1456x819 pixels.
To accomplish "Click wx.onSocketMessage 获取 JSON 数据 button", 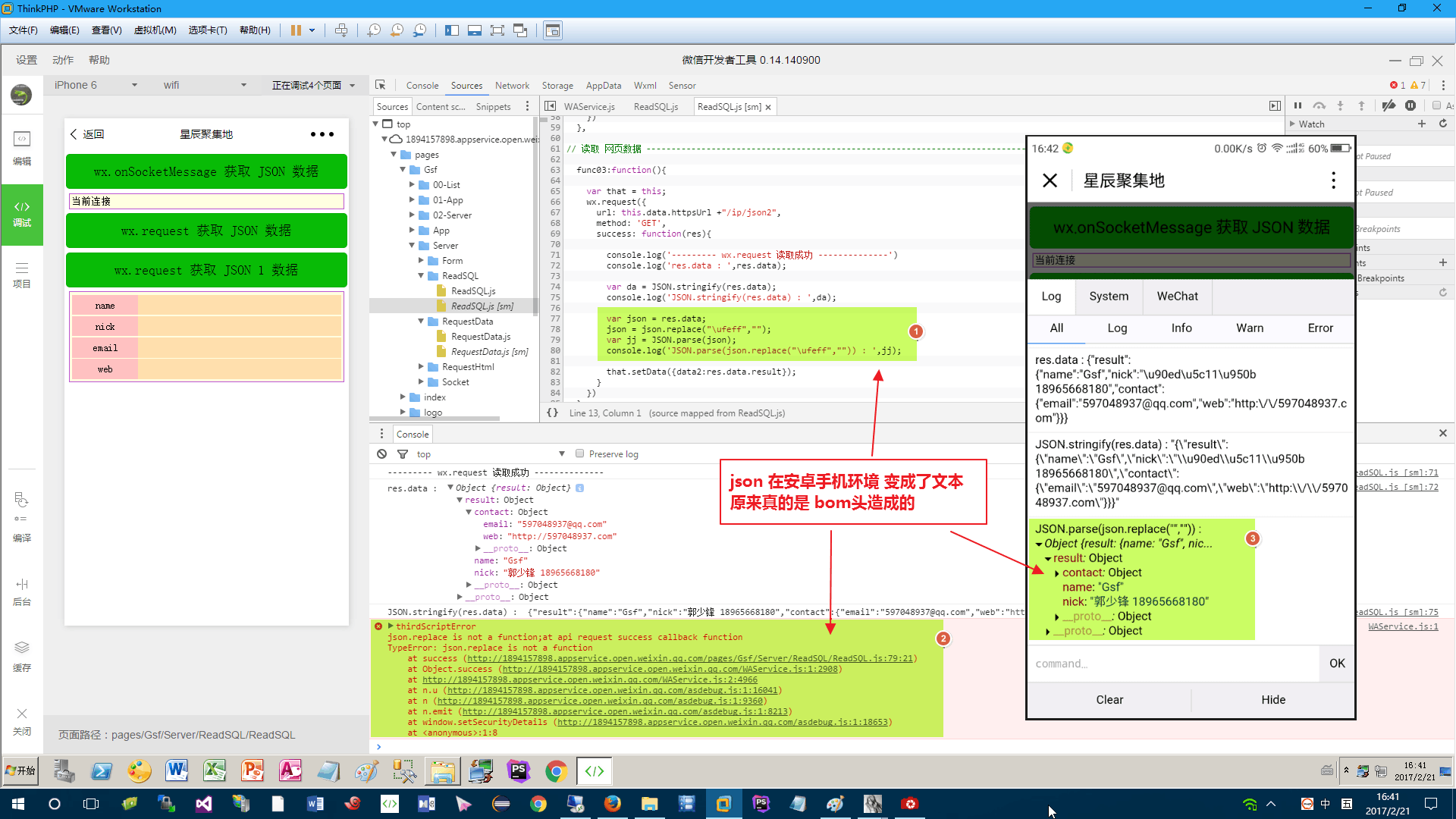I will (206, 171).
